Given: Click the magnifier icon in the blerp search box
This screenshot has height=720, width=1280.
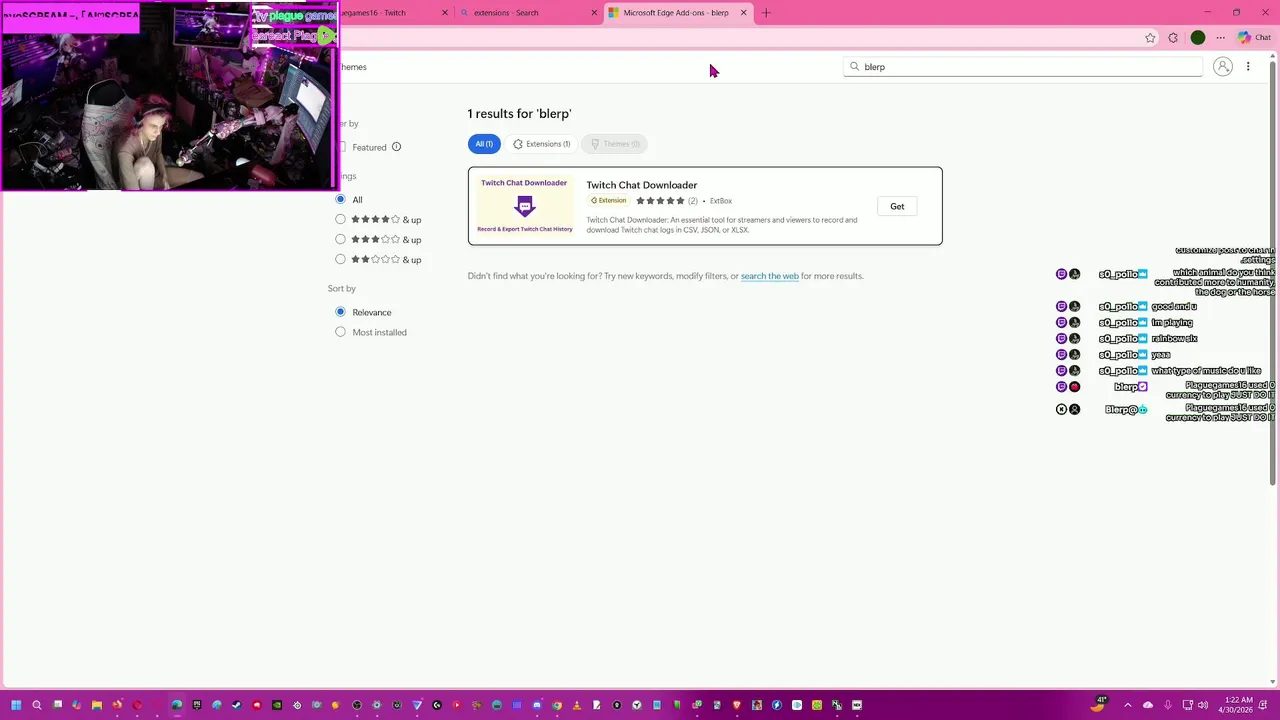Looking at the screenshot, I should click(855, 67).
